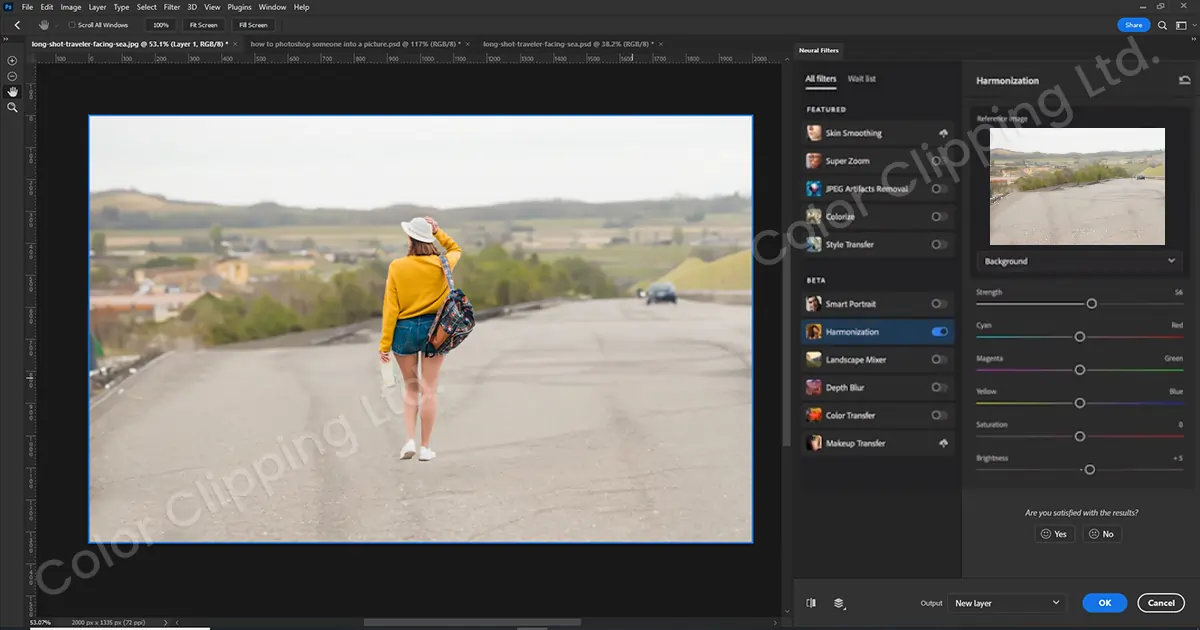Viewport: 1200px width, 630px height.
Task: Click the Saturation slider handle
Action: click(1080, 436)
